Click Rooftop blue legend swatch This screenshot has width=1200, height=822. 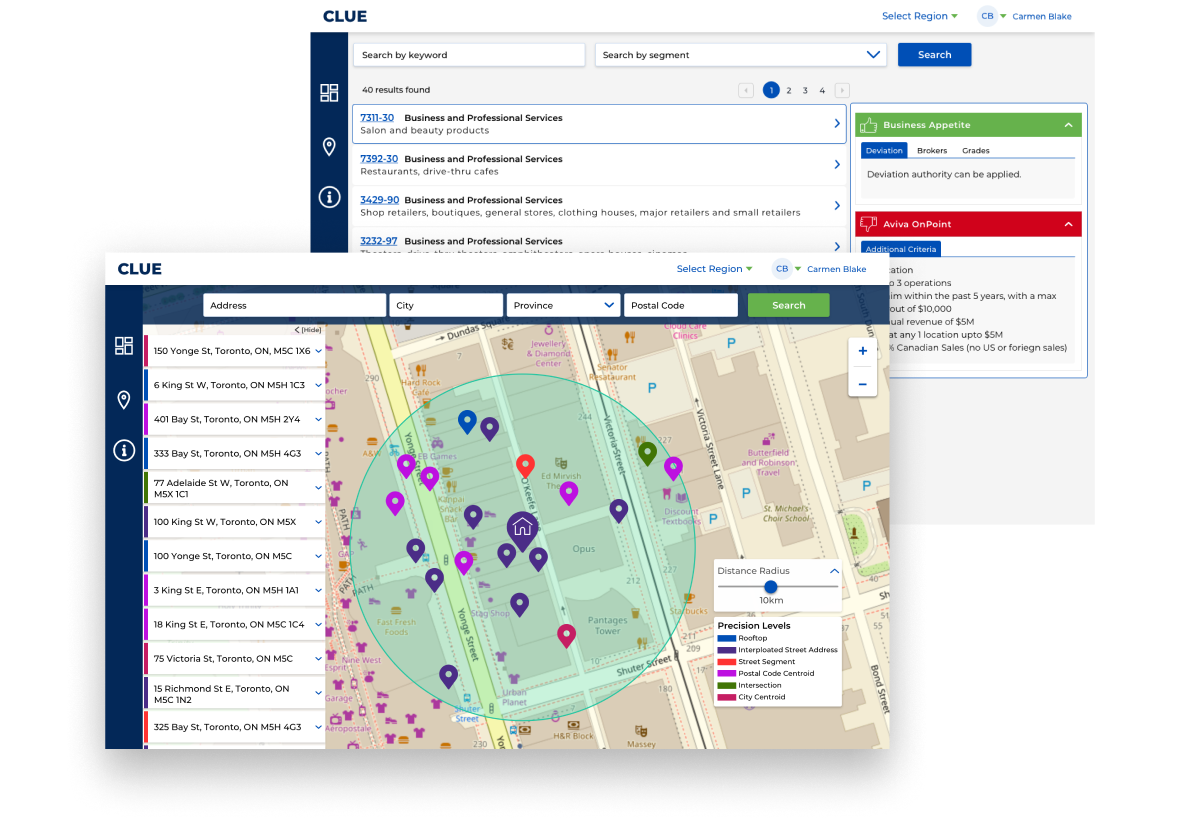(727, 638)
